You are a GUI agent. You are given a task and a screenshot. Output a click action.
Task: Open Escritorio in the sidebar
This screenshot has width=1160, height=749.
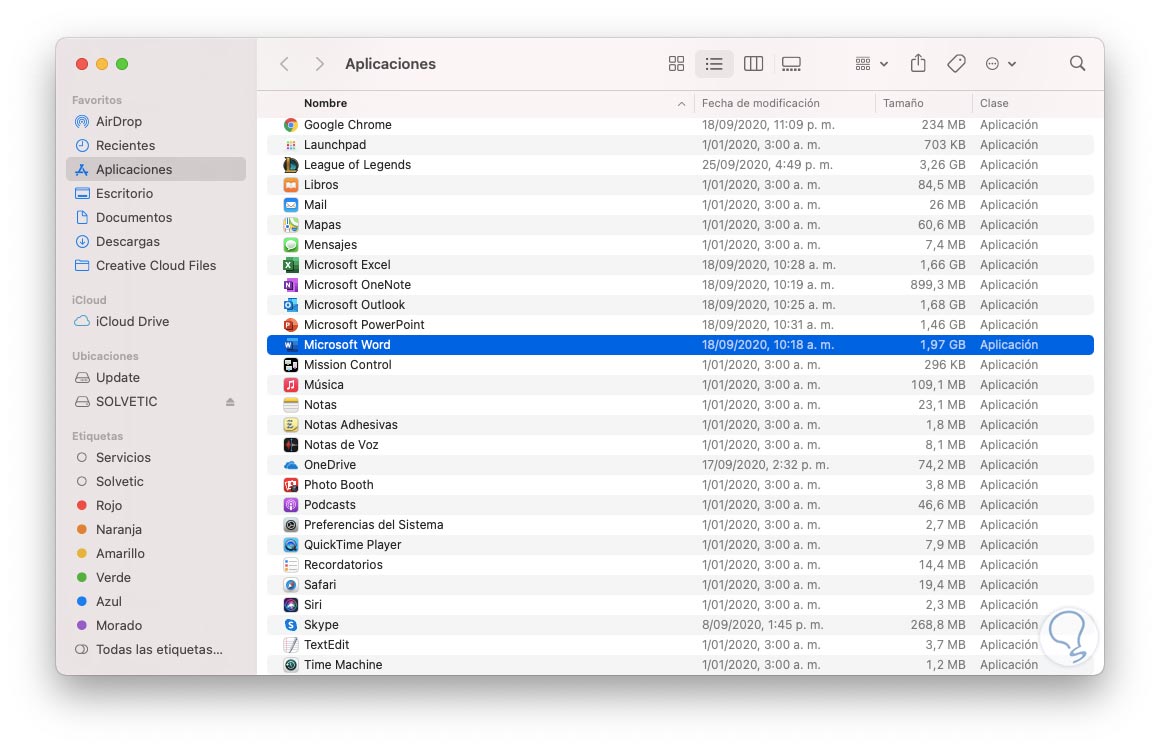[x=156, y=194]
